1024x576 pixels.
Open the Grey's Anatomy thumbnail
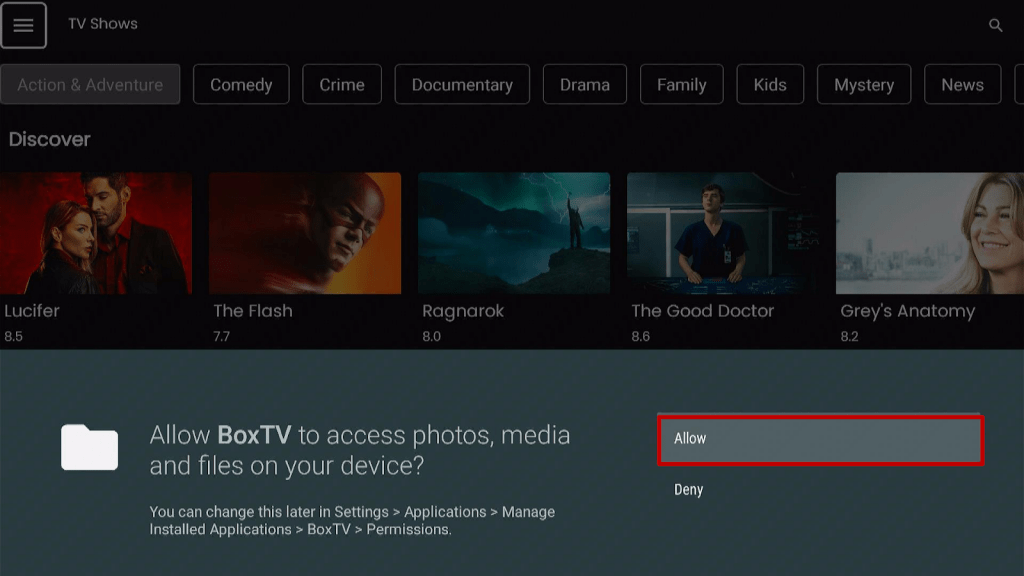click(930, 233)
